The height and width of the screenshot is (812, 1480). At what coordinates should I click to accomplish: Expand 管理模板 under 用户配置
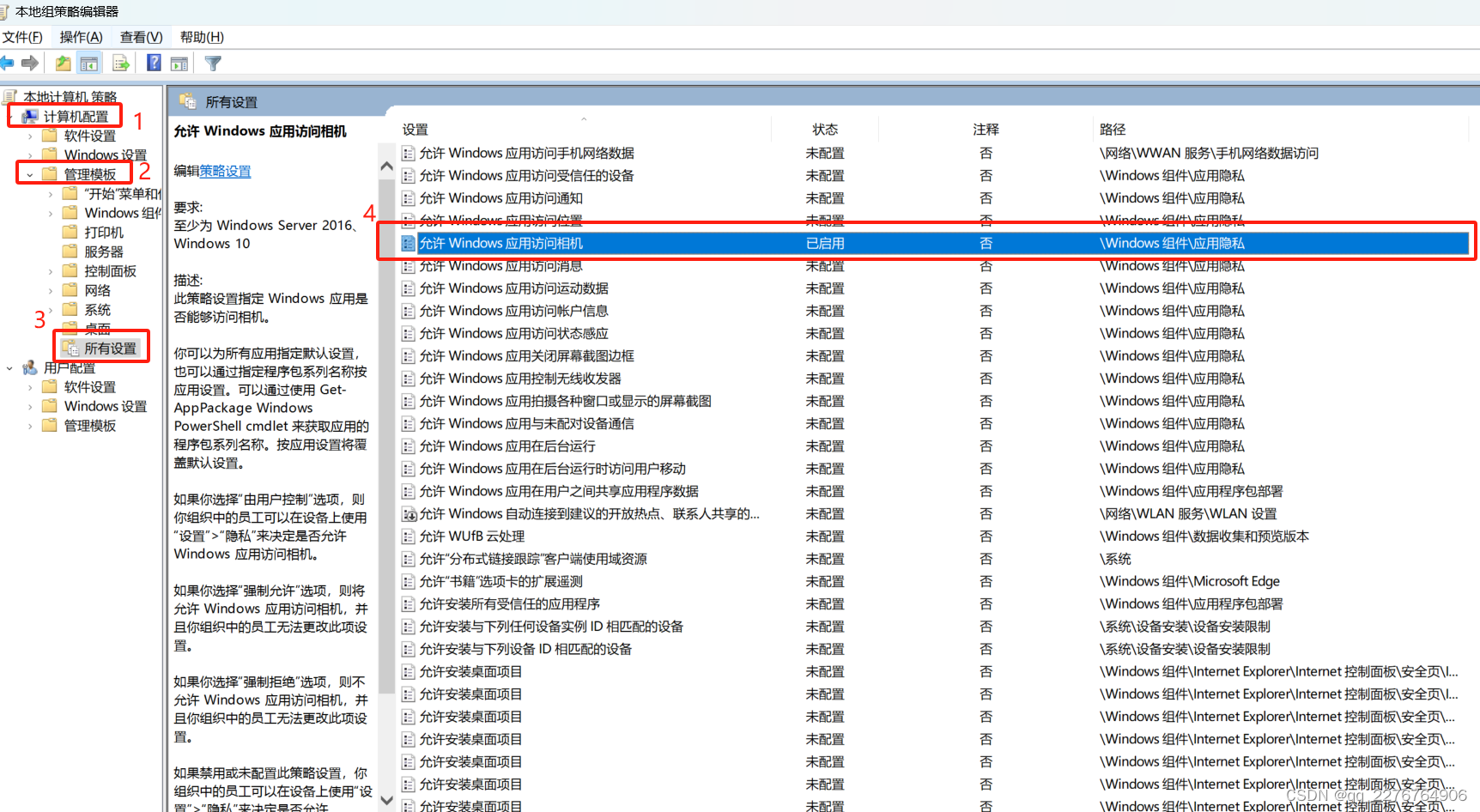click(30, 426)
